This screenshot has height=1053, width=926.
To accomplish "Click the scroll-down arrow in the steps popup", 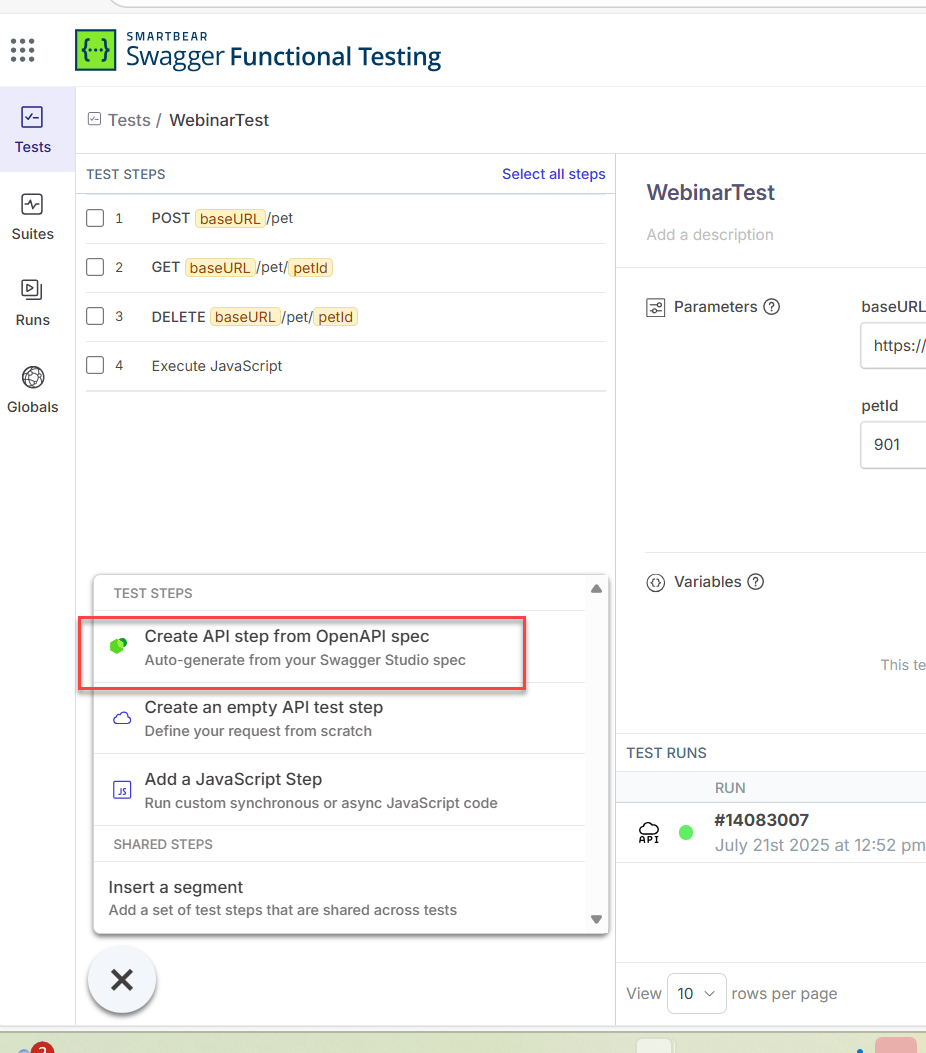I will [596, 919].
